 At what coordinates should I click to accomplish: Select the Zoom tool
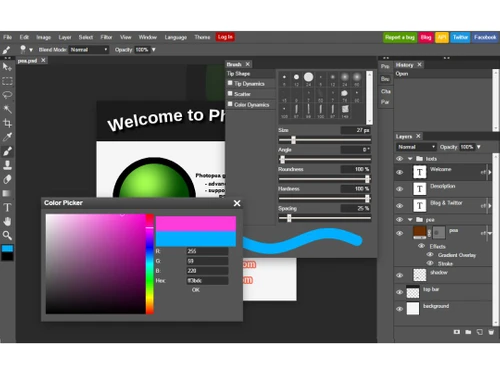7,235
